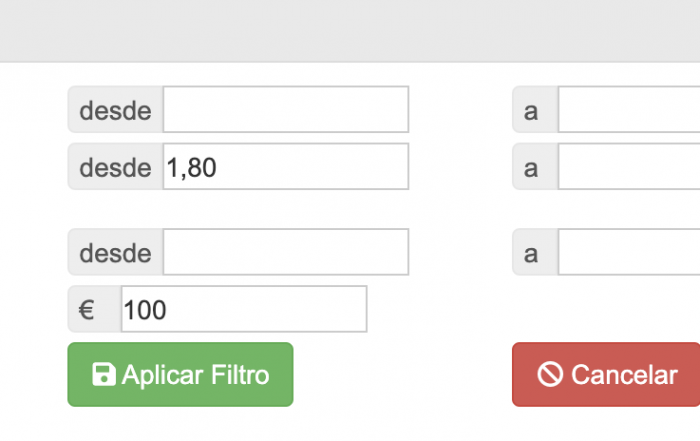Click the ban icon on Cancelar
The image size is (700, 441).
tap(550, 374)
